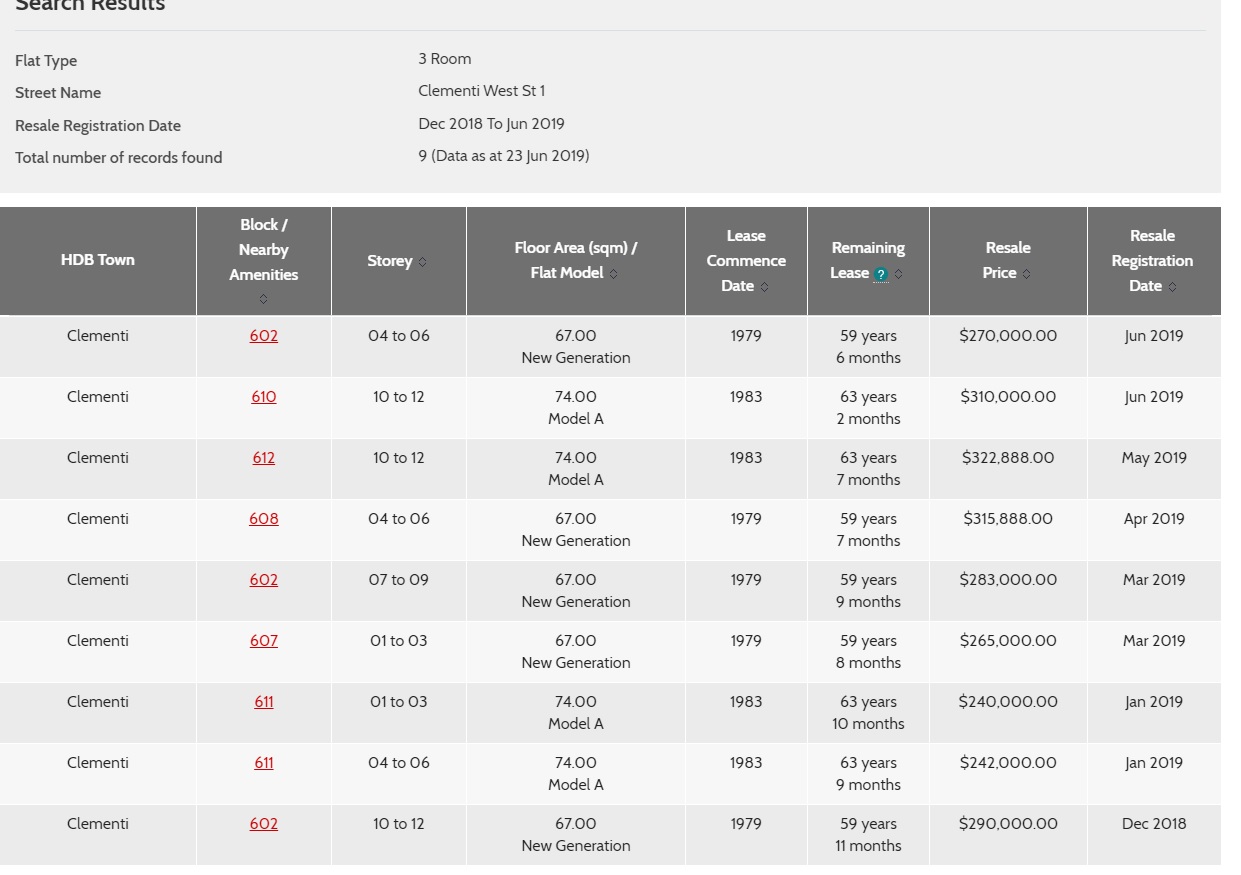Open block 602 link priced $270,000.00

[264, 336]
